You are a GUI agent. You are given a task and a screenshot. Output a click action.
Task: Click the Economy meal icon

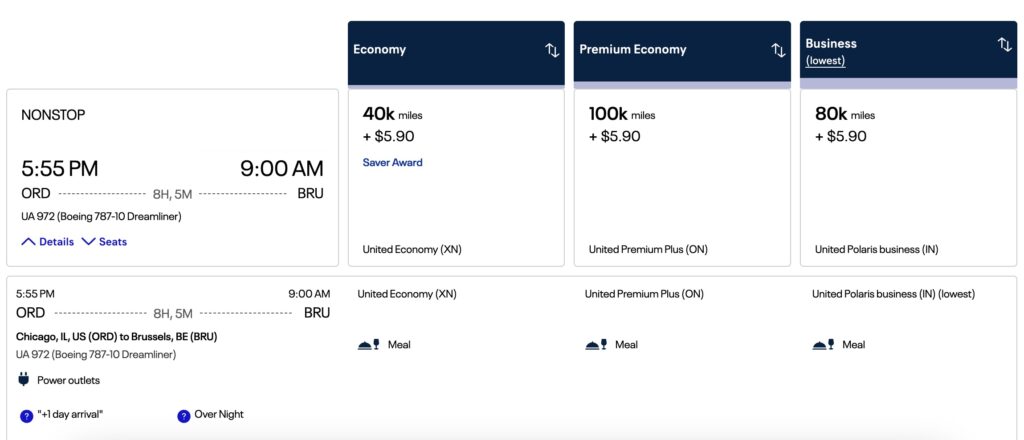(369, 344)
